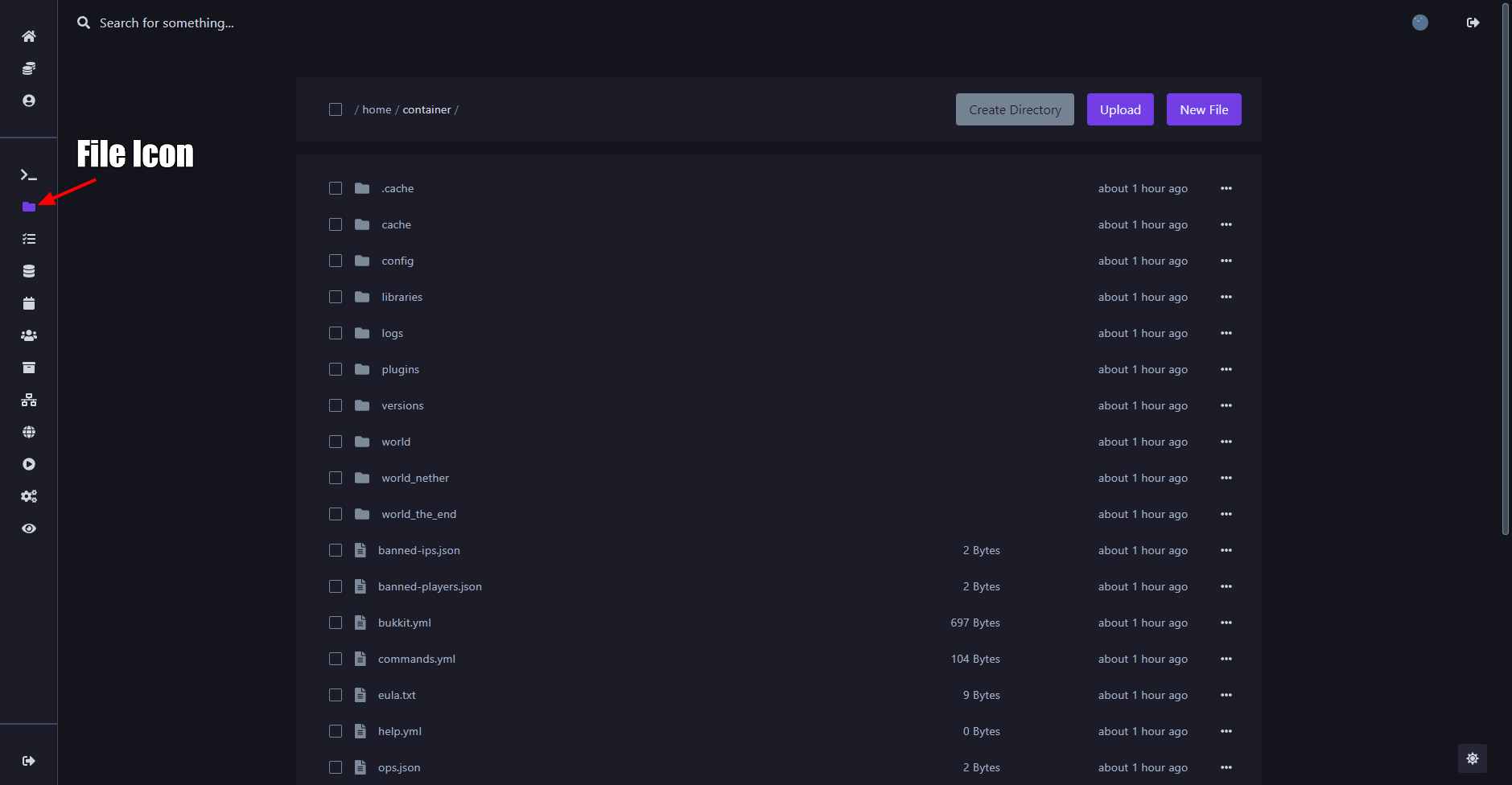Image resolution: width=1512 pixels, height=785 pixels.
Task: Open the options menu for commands.yml
Action: pyautogui.click(x=1226, y=659)
